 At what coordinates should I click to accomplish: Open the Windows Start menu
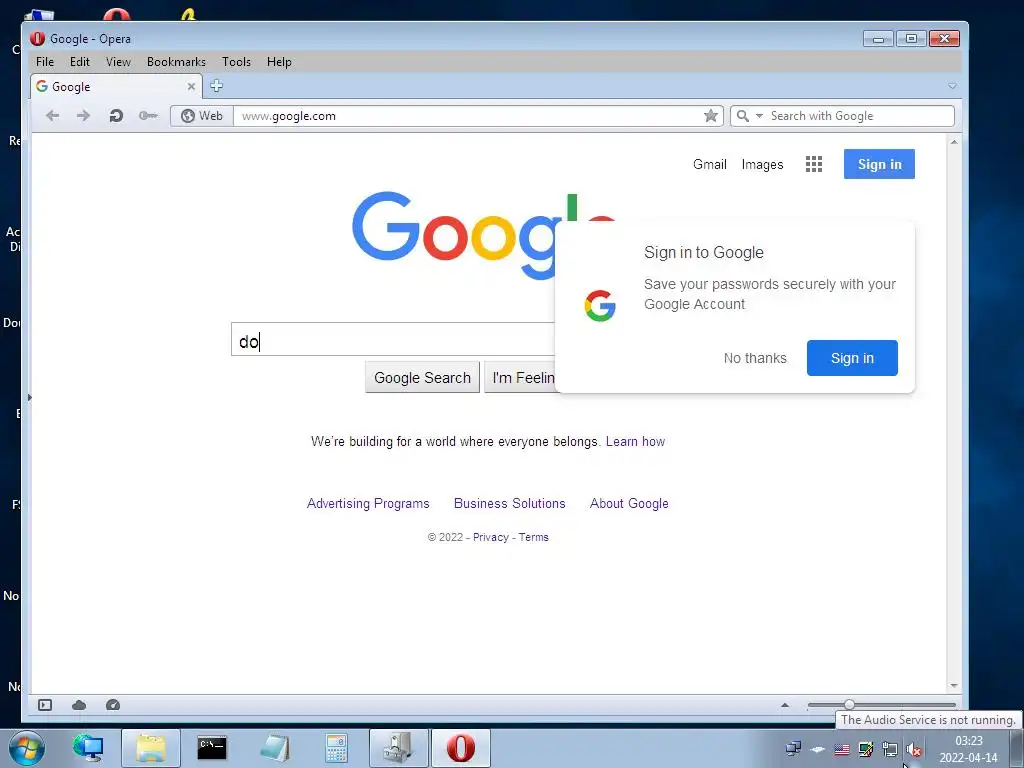click(26, 748)
